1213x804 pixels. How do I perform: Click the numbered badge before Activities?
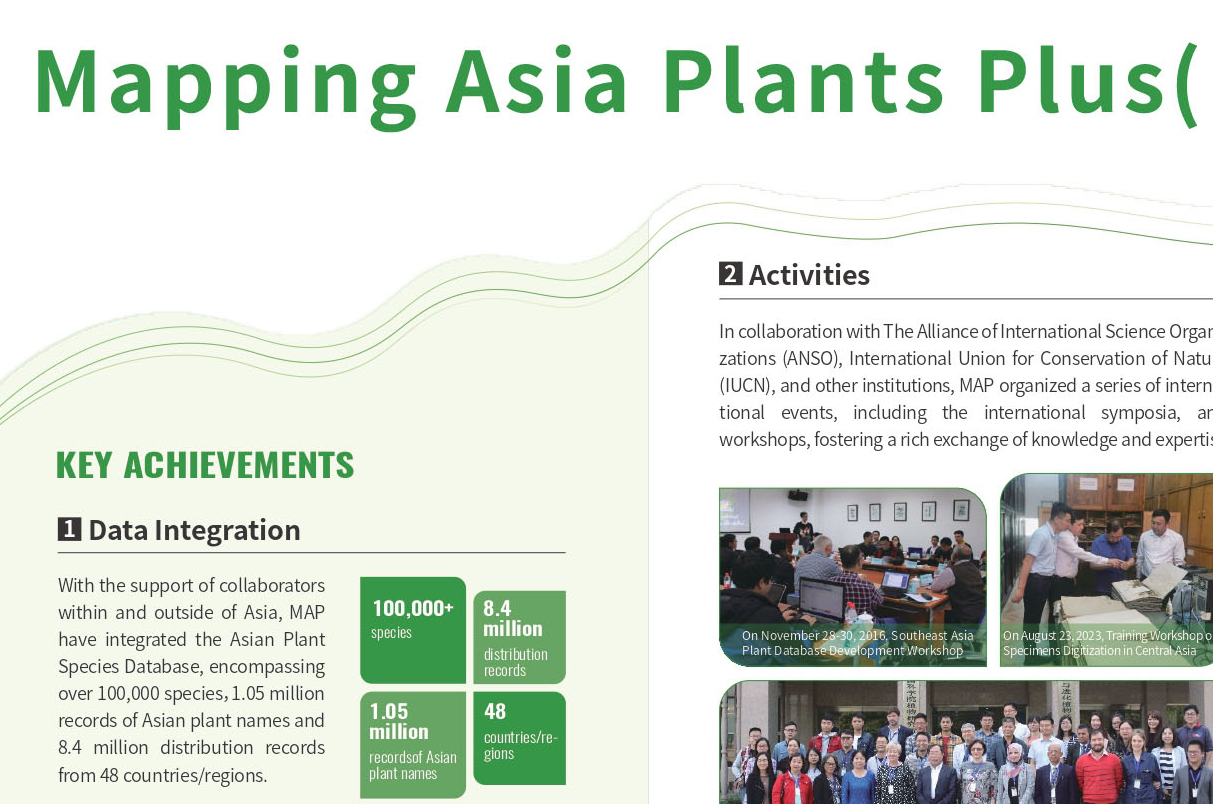[x=730, y=274]
